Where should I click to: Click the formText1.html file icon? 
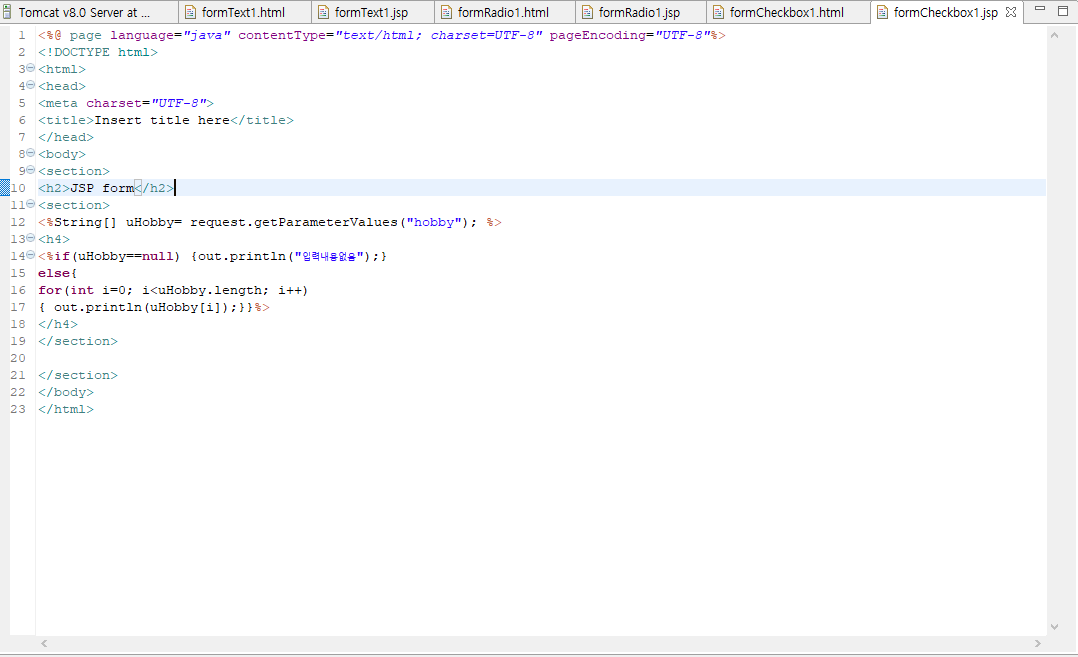pos(191,12)
